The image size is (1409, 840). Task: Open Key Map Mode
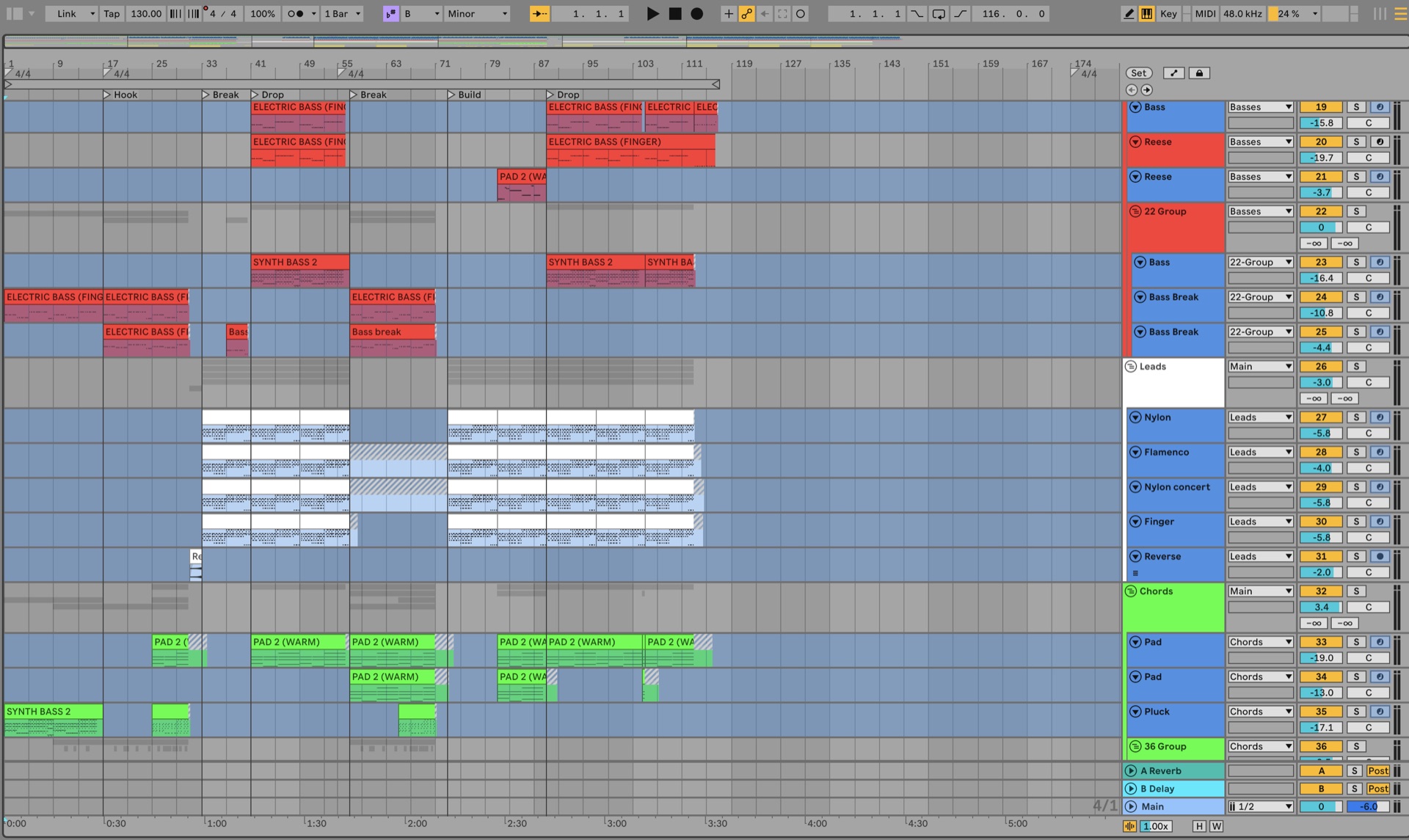1168,13
